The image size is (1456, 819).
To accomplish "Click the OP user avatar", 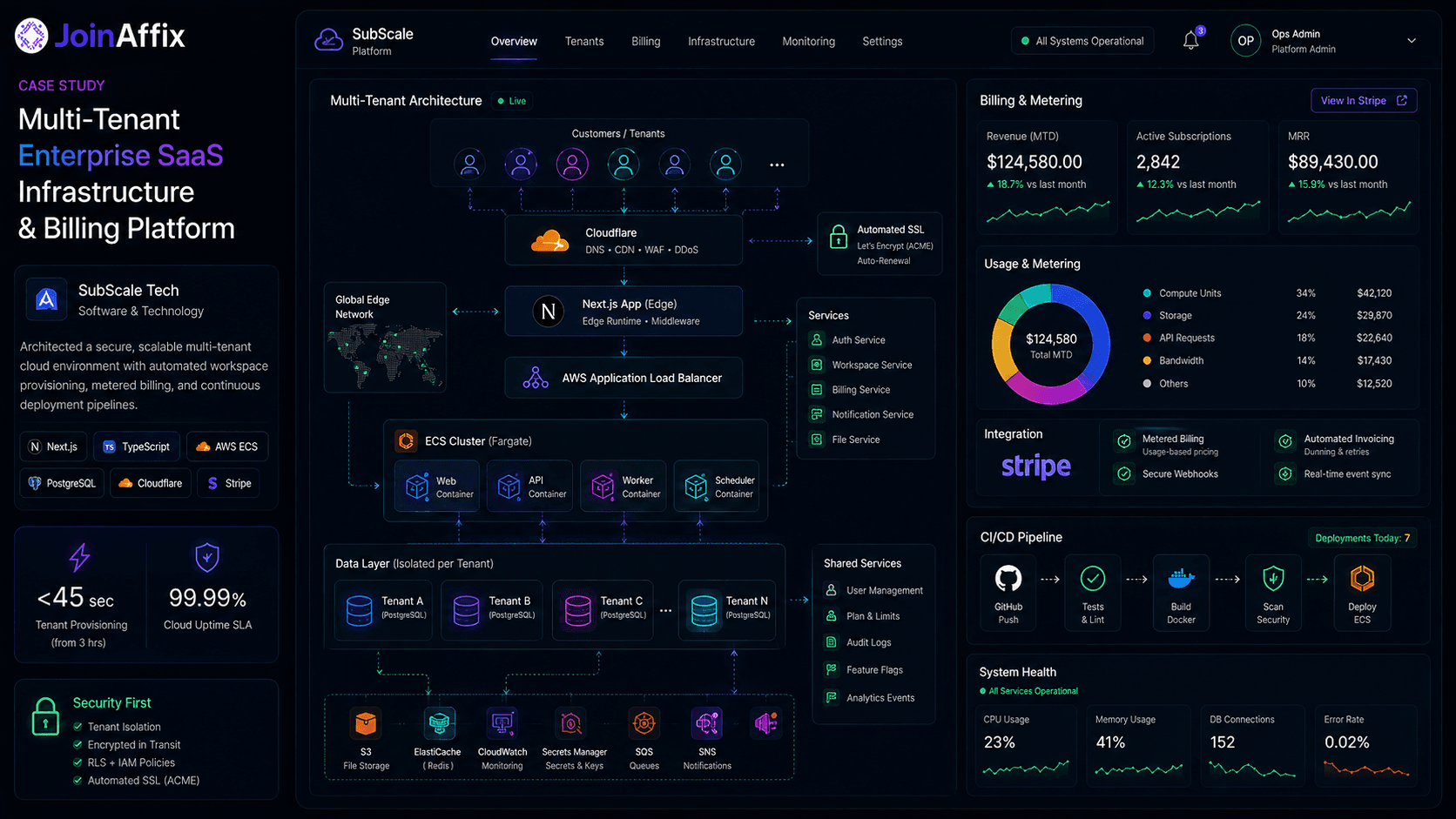I will 1245,41.
